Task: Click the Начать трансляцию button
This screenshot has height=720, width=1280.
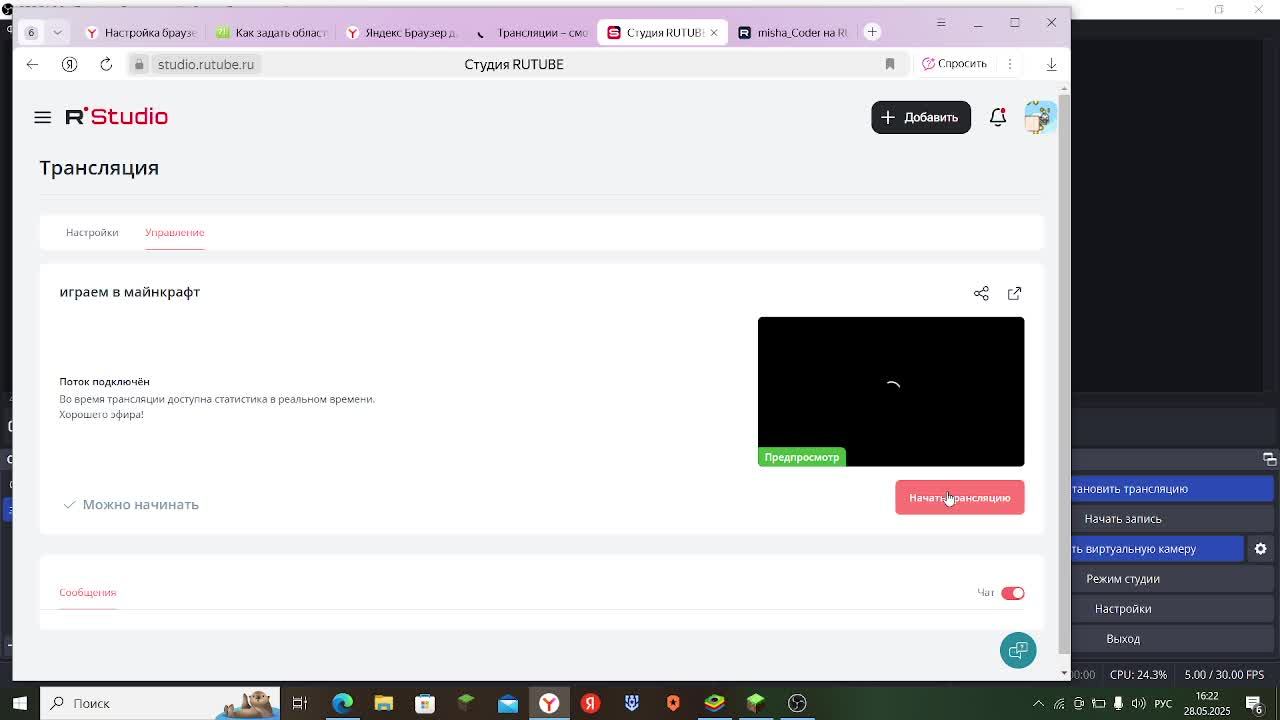Action: (x=959, y=497)
